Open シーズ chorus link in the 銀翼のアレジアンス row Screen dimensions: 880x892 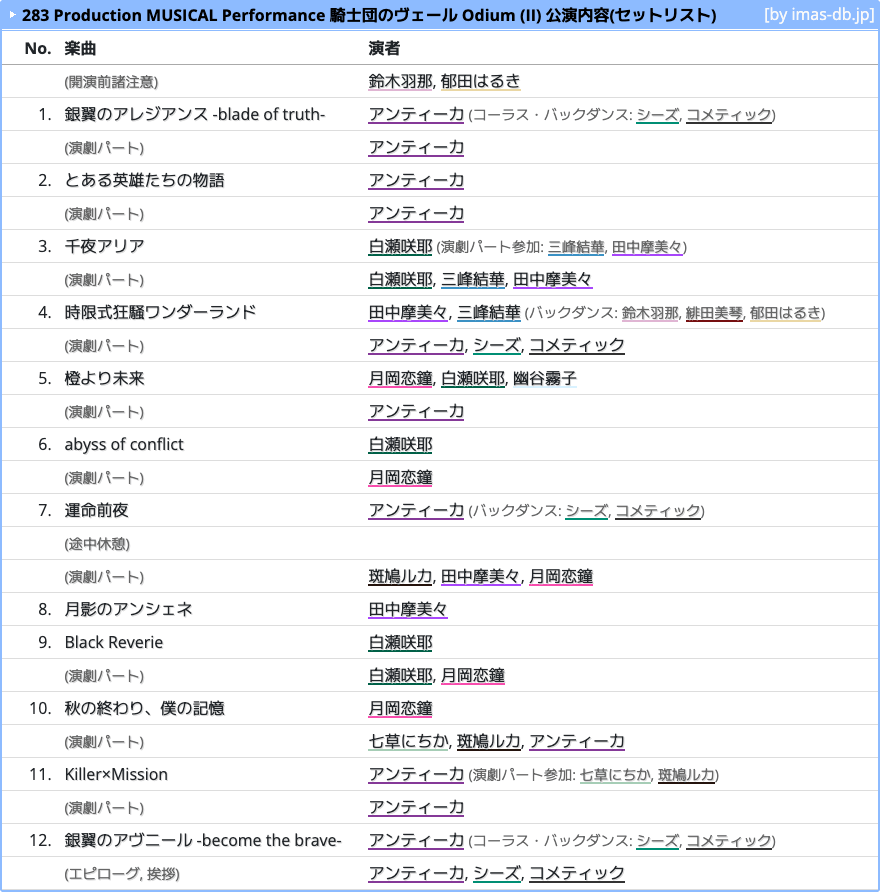(658, 114)
